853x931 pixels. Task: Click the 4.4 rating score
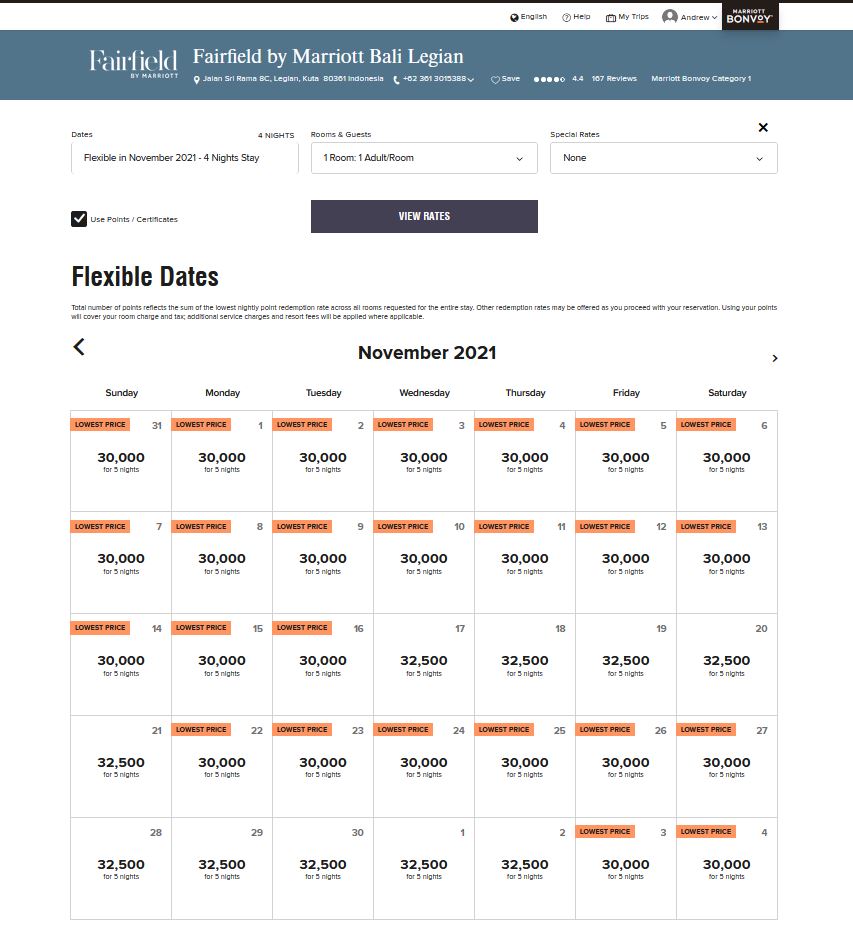[578, 78]
